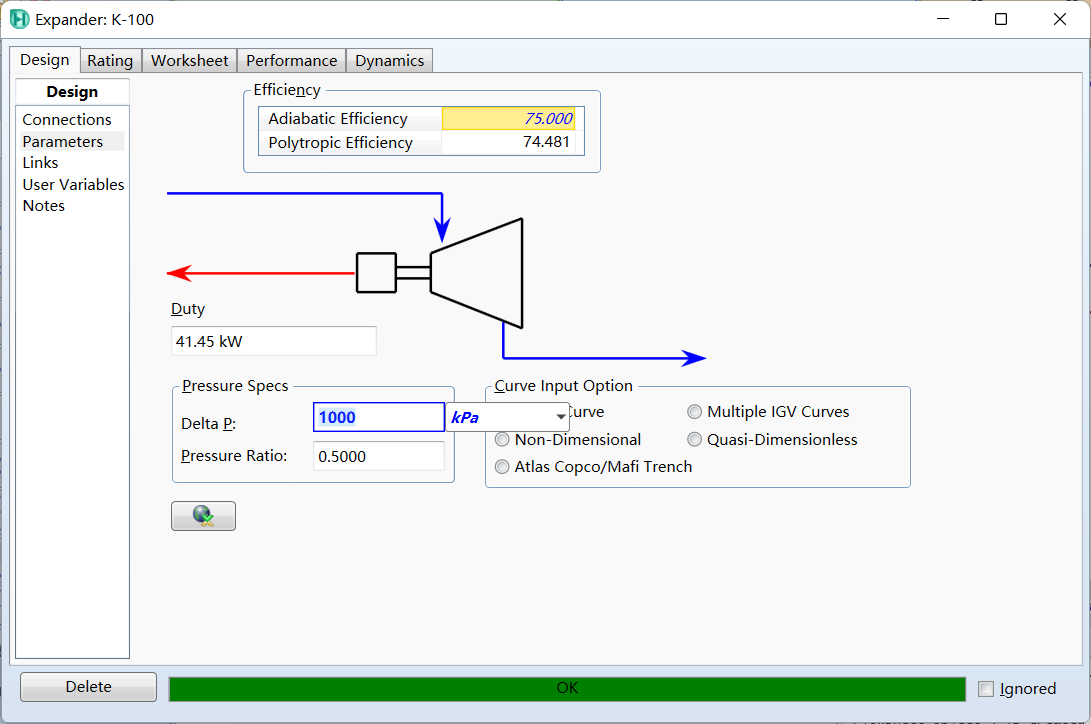This screenshot has height=724, width=1091.
Task: Select Atlas Copco/Mafi Trench radio button
Action: click(x=502, y=467)
